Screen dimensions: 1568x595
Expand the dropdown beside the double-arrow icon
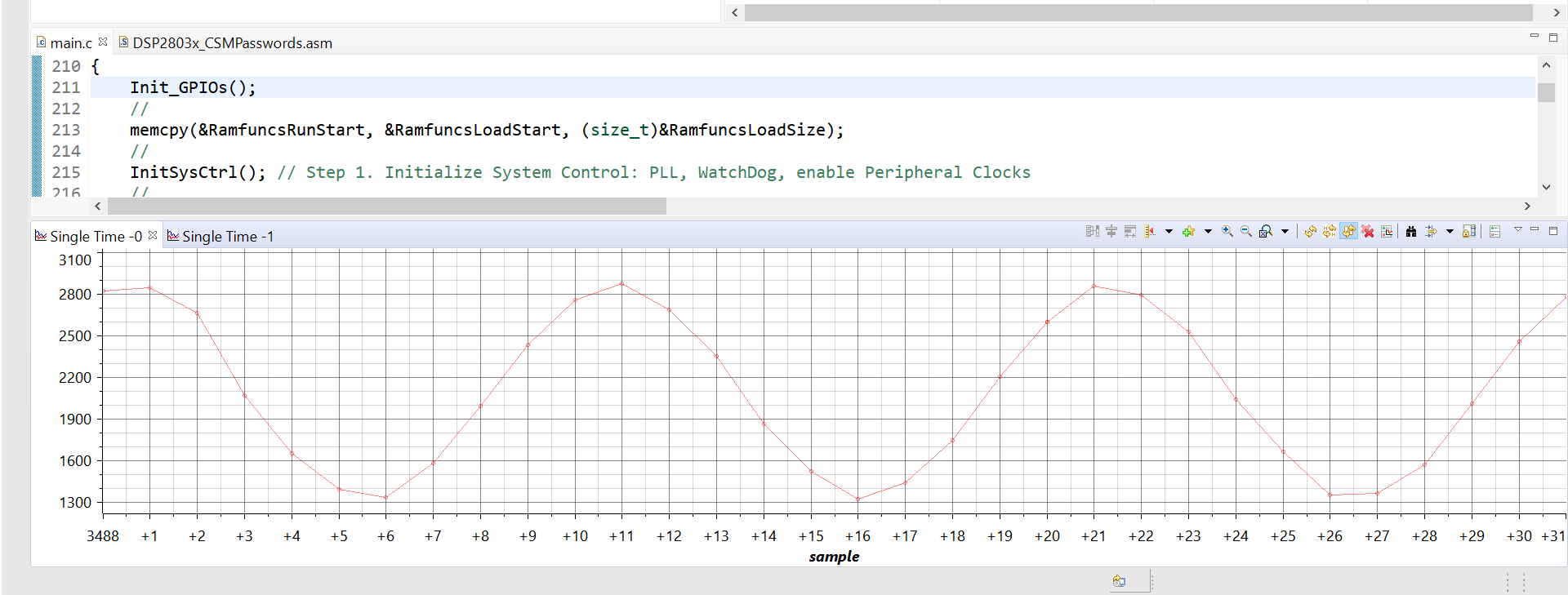tap(1450, 232)
